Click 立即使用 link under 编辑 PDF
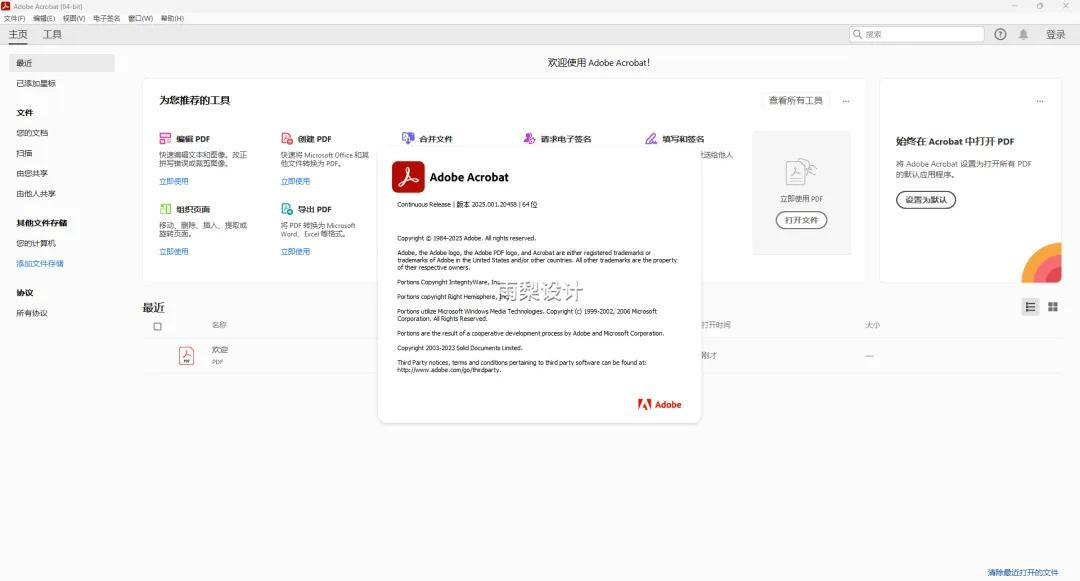This screenshot has width=1080, height=581. coord(174,182)
